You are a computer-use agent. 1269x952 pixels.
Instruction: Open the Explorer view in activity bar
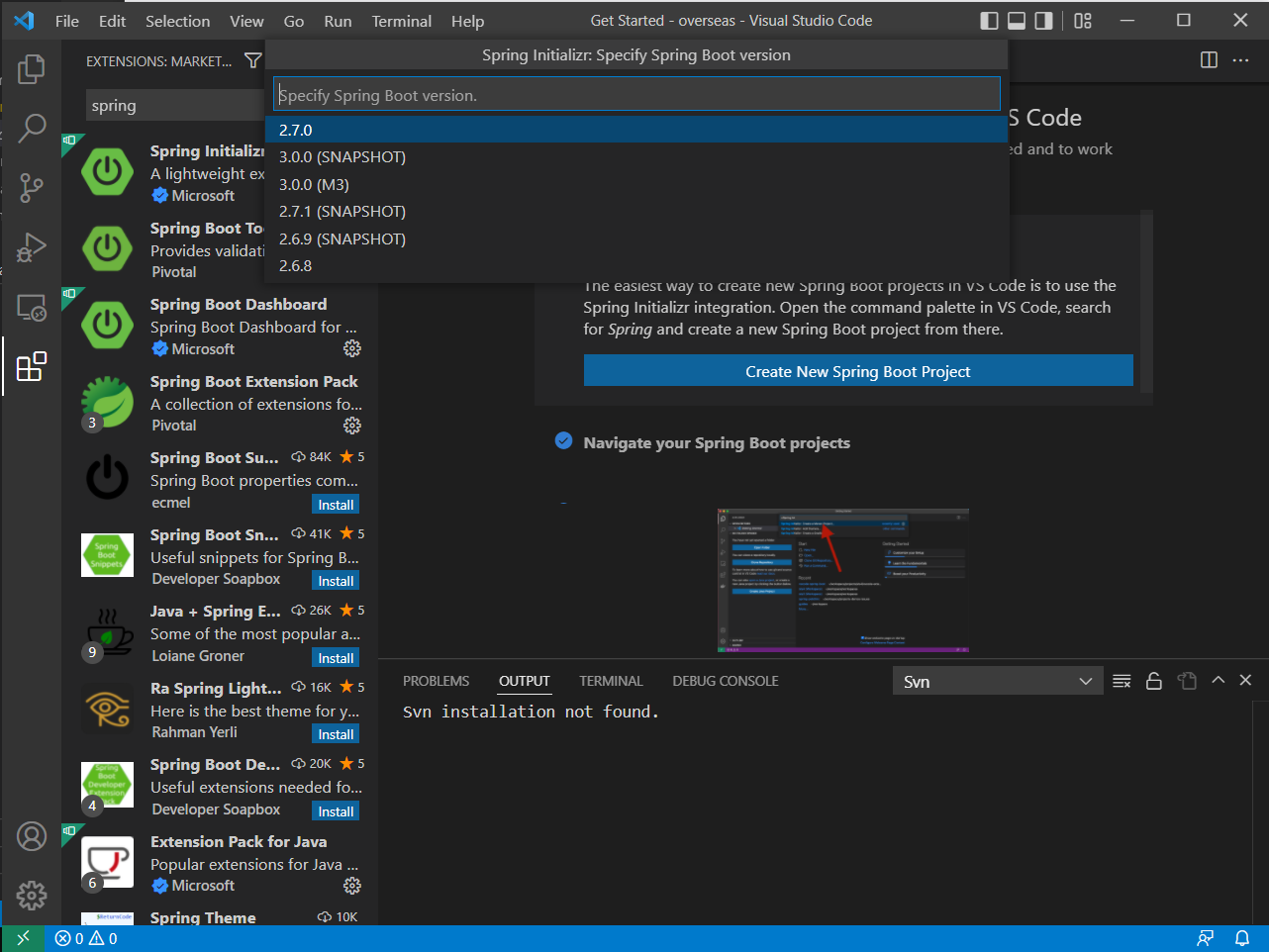pos(32,68)
